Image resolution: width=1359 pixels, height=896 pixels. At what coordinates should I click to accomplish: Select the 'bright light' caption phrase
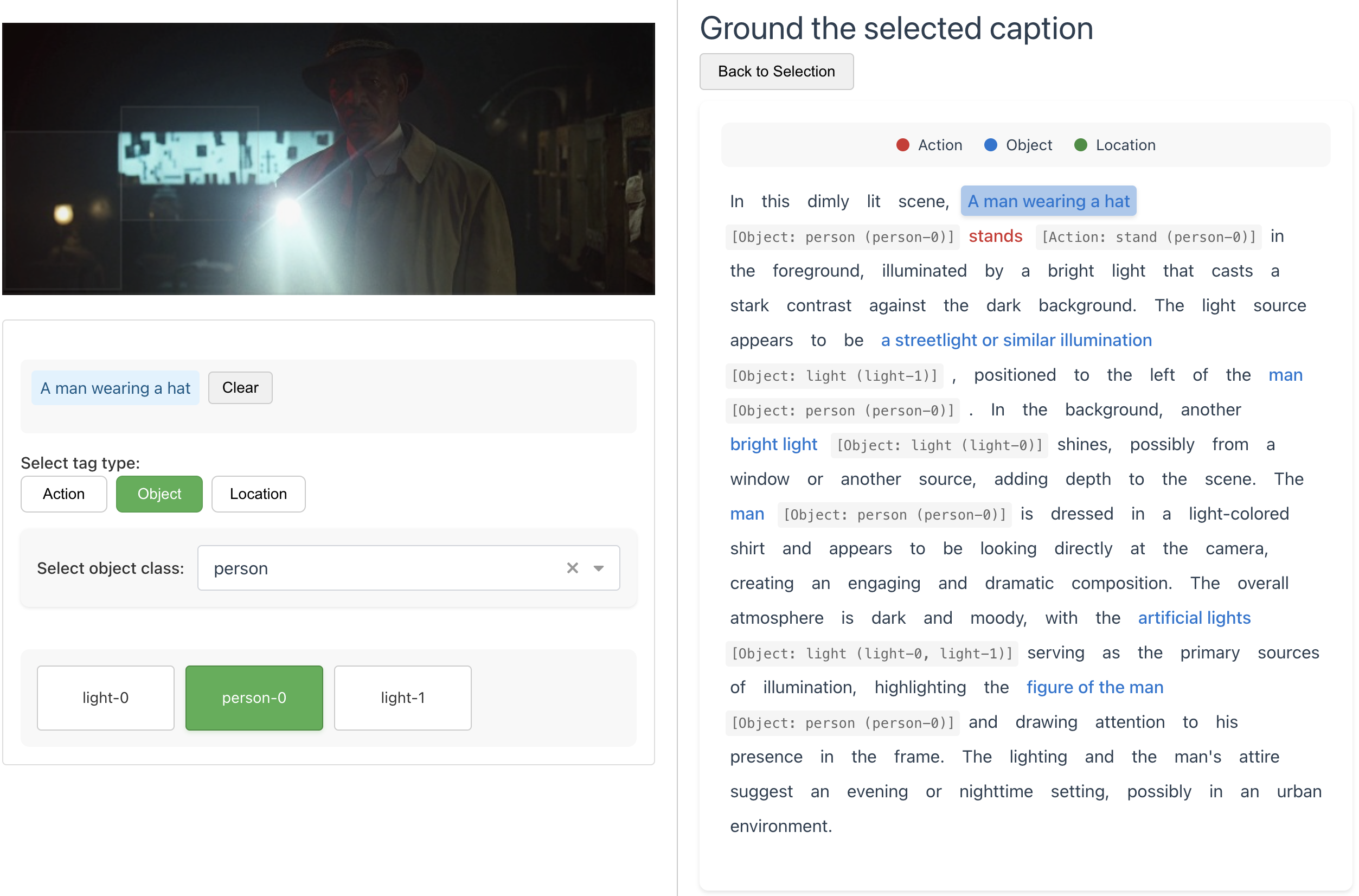pos(773,444)
